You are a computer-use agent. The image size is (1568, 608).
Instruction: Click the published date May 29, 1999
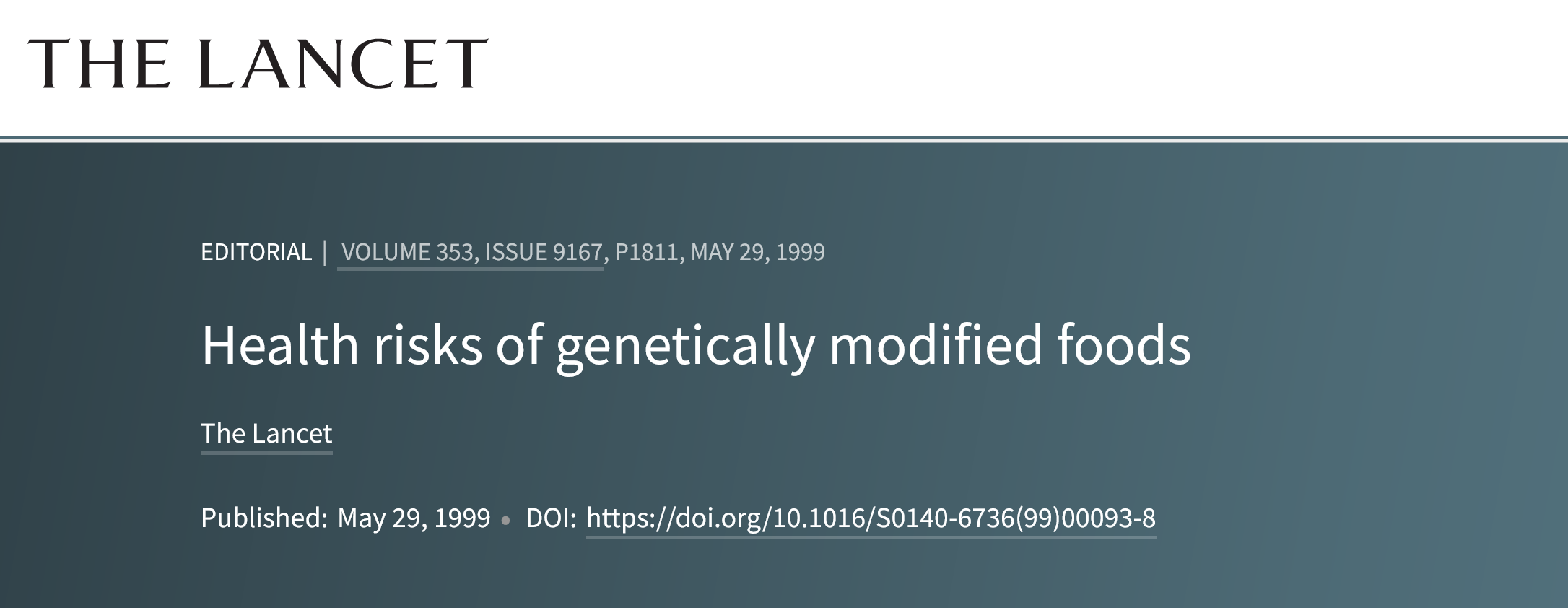414,518
